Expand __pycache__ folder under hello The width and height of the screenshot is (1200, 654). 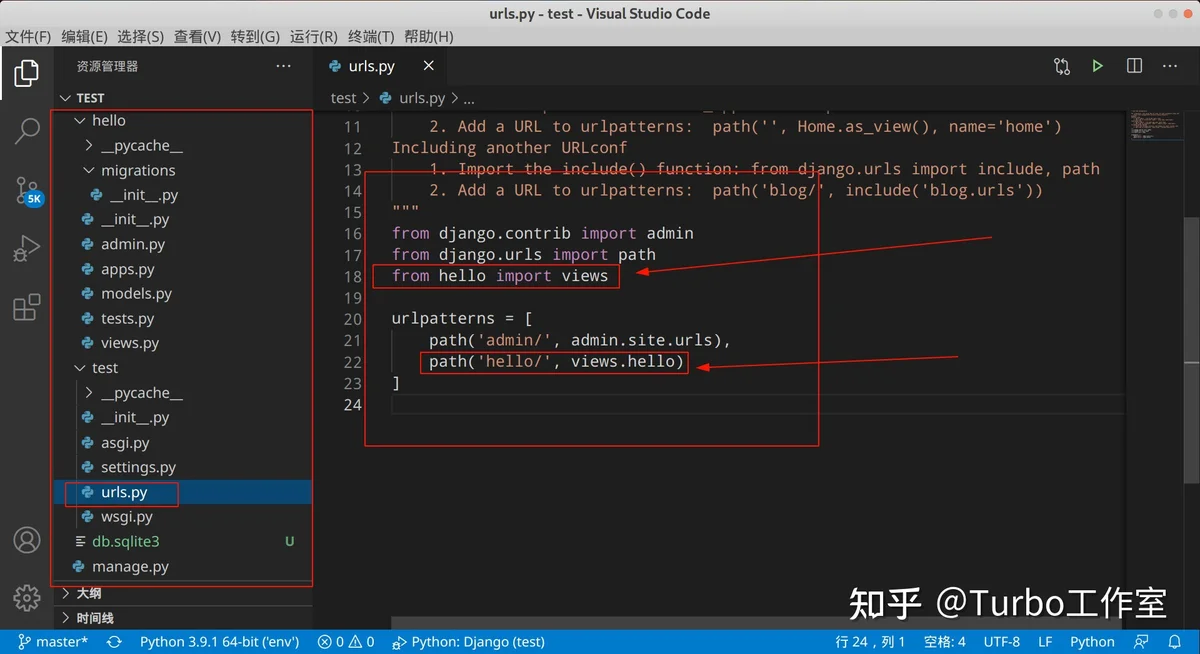[183, 145]
